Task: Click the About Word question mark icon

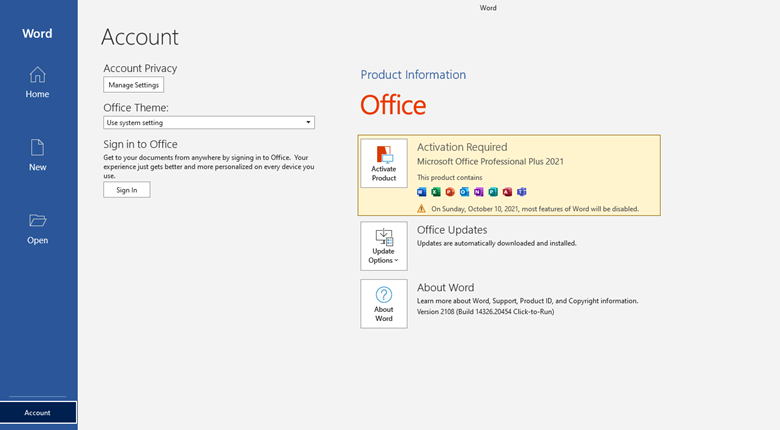Action: tap(384, 295)
